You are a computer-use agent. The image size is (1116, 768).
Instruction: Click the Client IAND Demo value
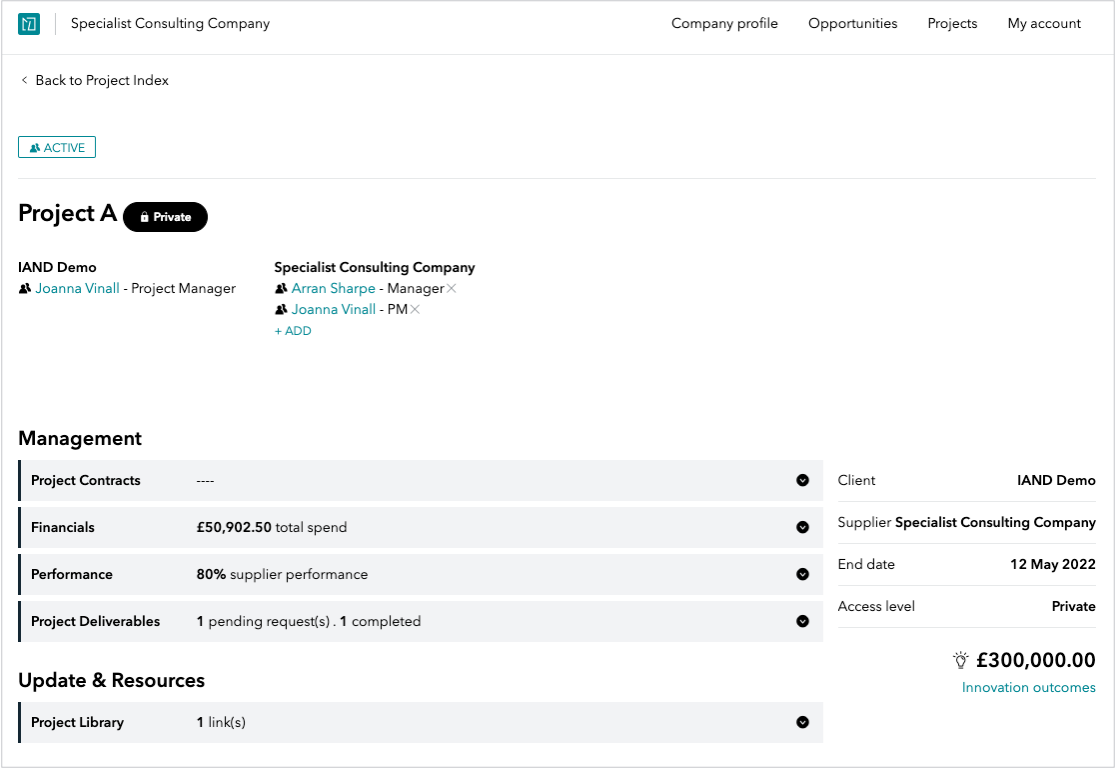[x=1056, y=480]
